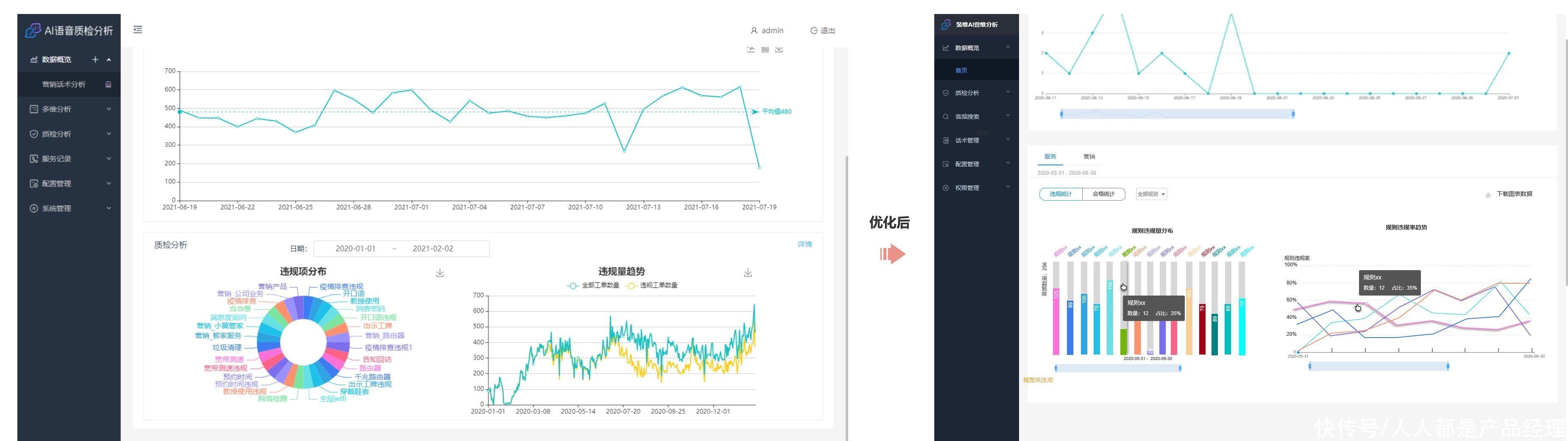Click the 装维AI营维分析 logo icon
The image size is (1568, 441).
(x=945, y=24)
